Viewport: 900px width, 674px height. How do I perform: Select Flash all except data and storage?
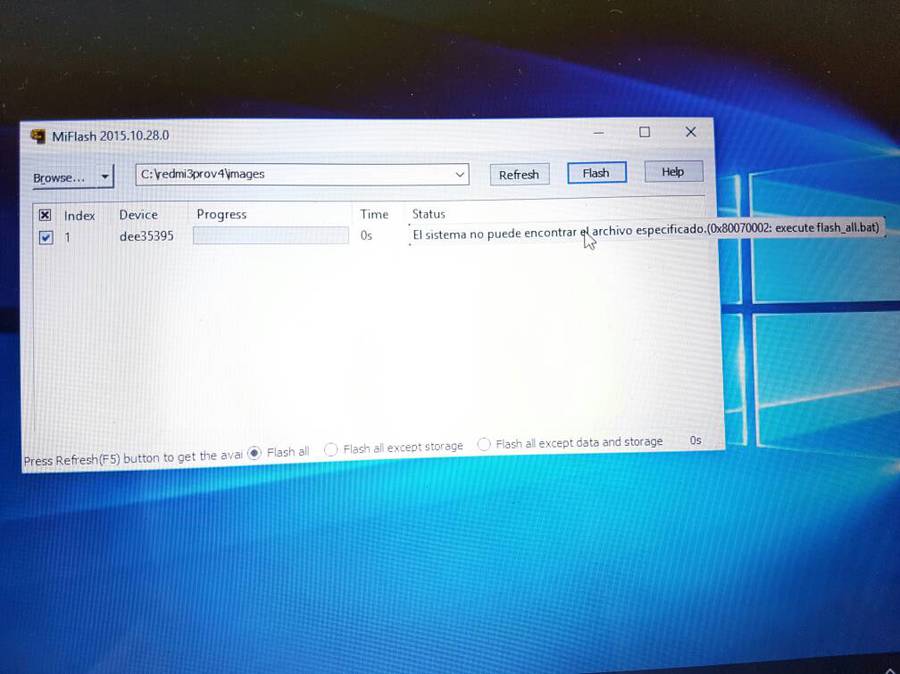tap(484, 444)
